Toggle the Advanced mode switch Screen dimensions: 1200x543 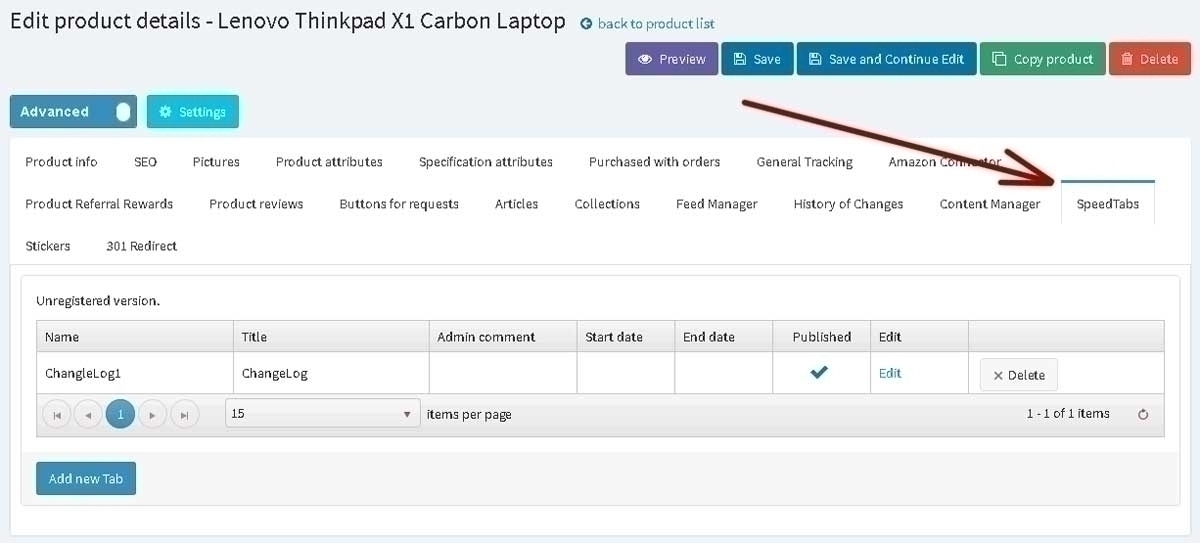click(x=73, y=112)
